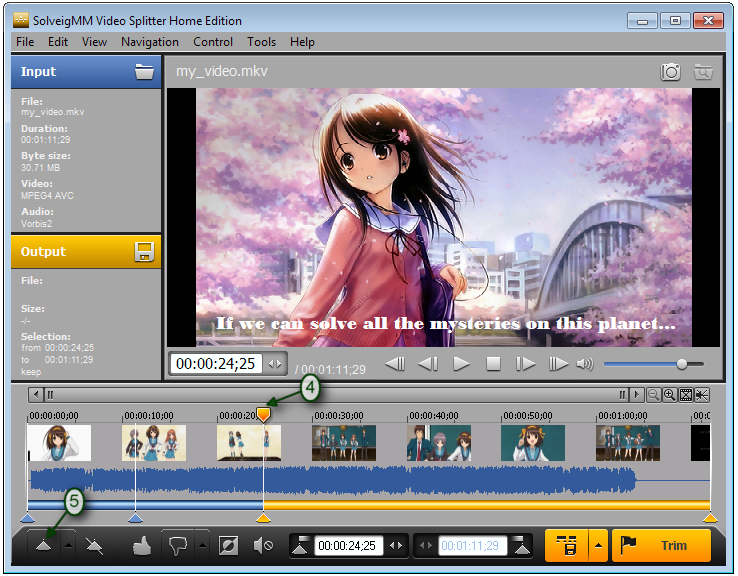Open the Navigation menu
The image size is (738, 576).
(x=150, y=42)
